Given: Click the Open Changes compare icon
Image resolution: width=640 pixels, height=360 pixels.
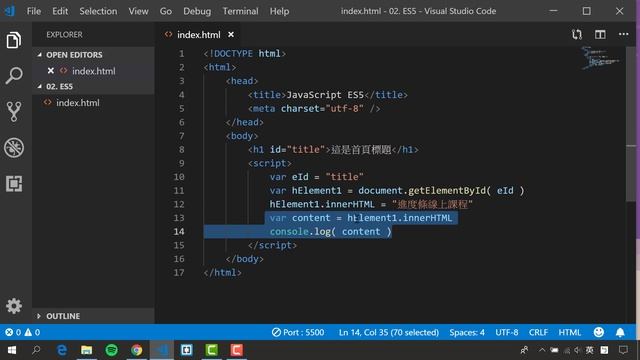Looking at the screenshot, I should click(x=576, y=35).
